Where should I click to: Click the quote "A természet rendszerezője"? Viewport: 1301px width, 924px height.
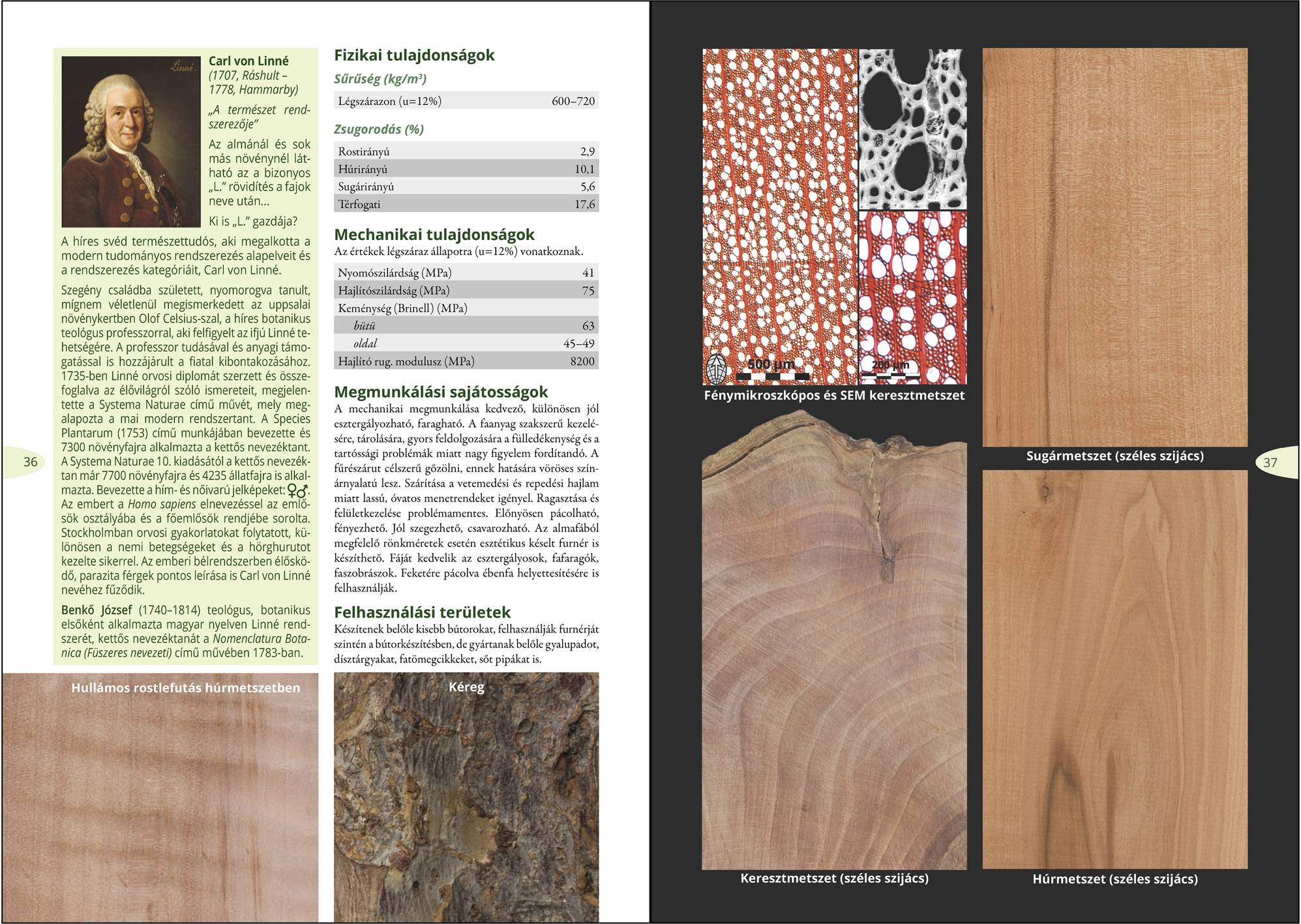260,117
